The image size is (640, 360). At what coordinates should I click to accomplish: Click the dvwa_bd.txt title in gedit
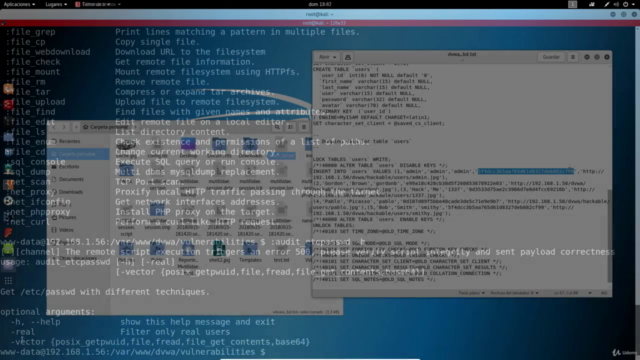click(462, 54)
